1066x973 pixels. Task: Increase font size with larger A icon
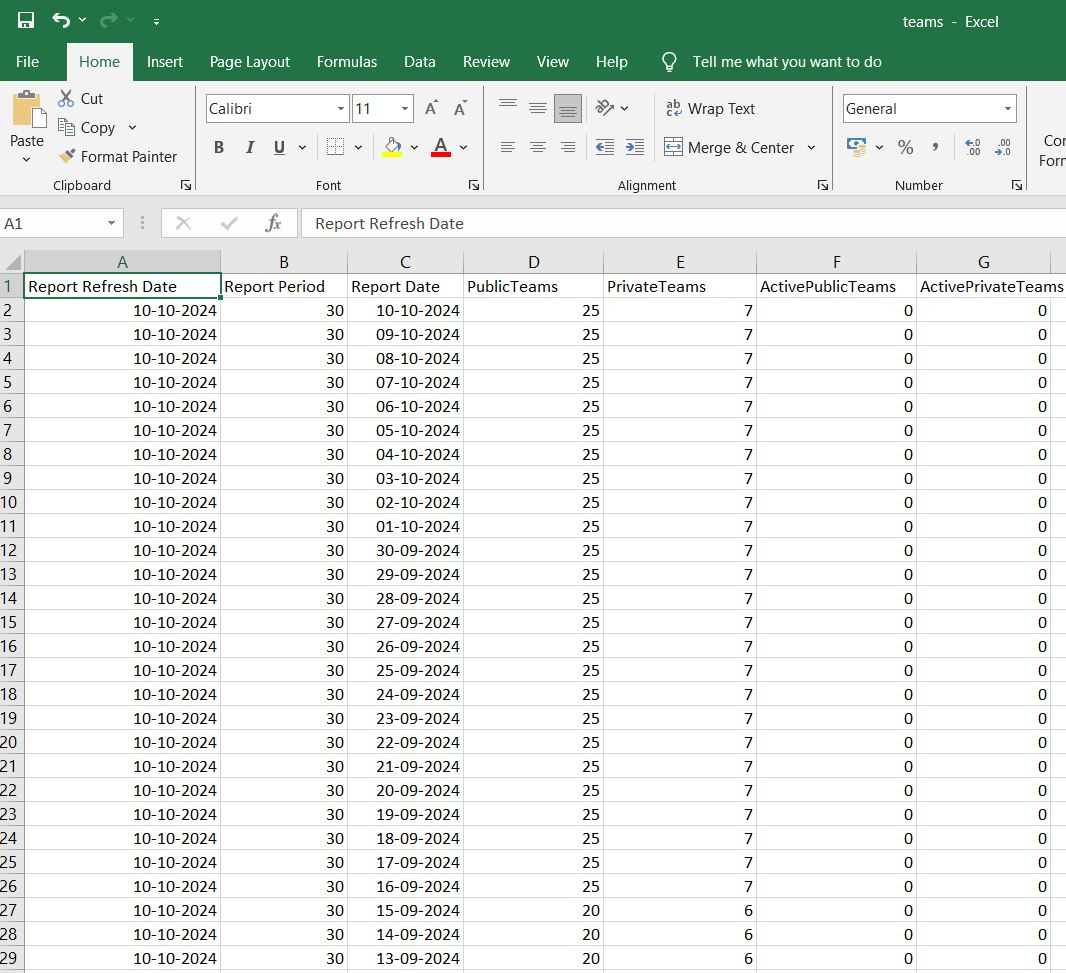(x=431, y=109)
